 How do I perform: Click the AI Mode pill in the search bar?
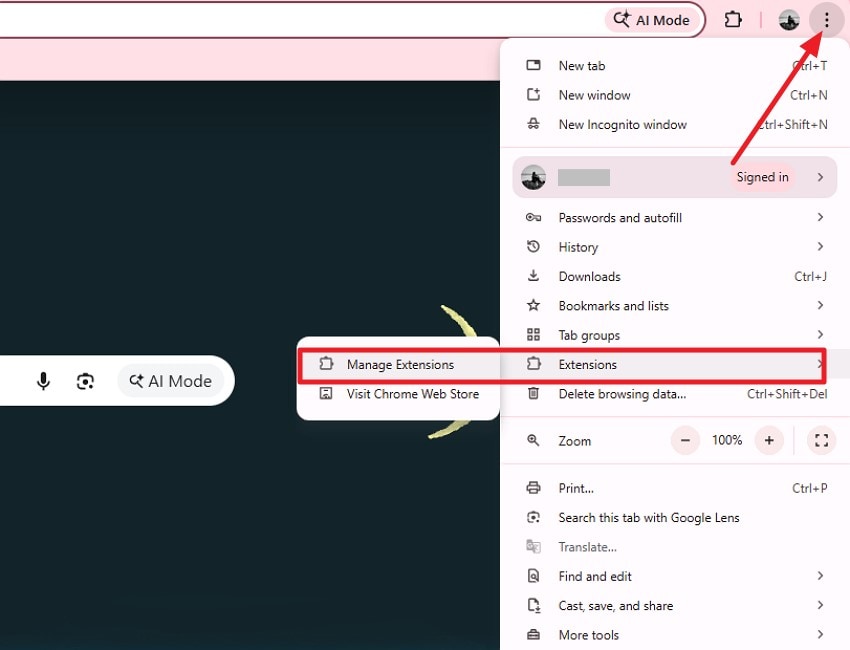tap(170, 381)
